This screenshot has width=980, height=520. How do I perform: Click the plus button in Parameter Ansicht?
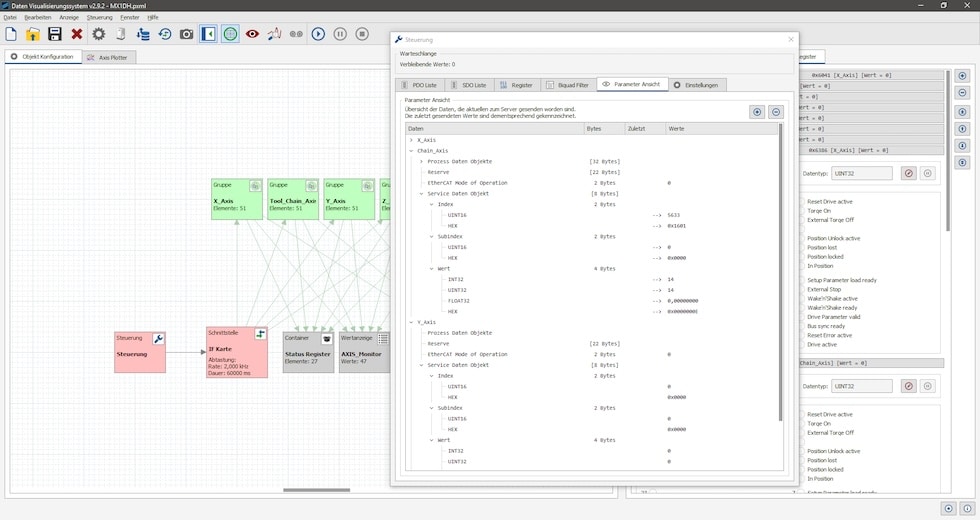[x=757, y=112]
